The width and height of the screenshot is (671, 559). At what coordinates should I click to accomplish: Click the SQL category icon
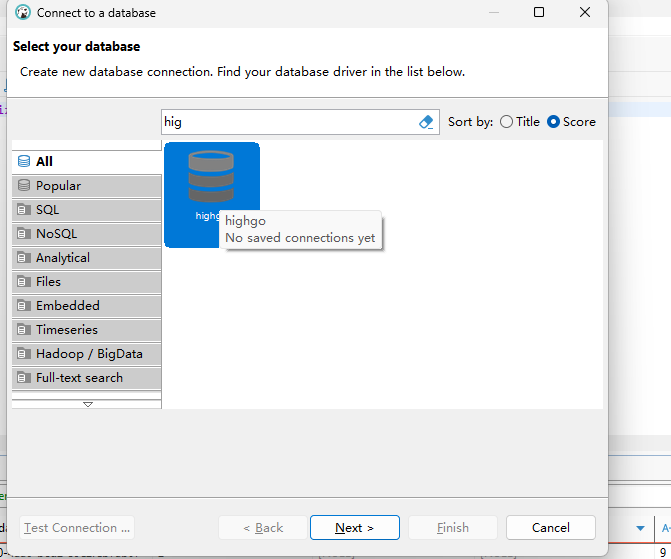click(x=24, y=210)
